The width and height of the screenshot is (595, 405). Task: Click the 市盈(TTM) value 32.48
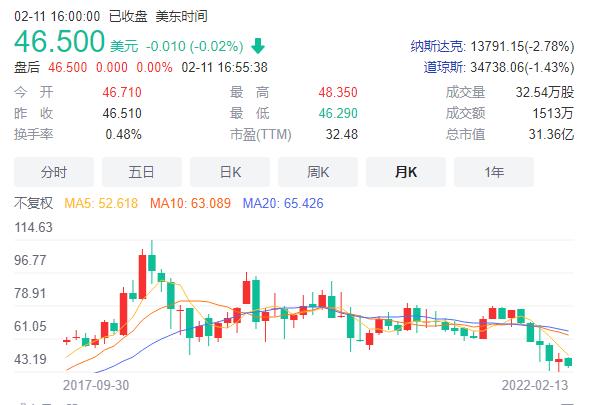pyautogui.click(x=342, y=134)
